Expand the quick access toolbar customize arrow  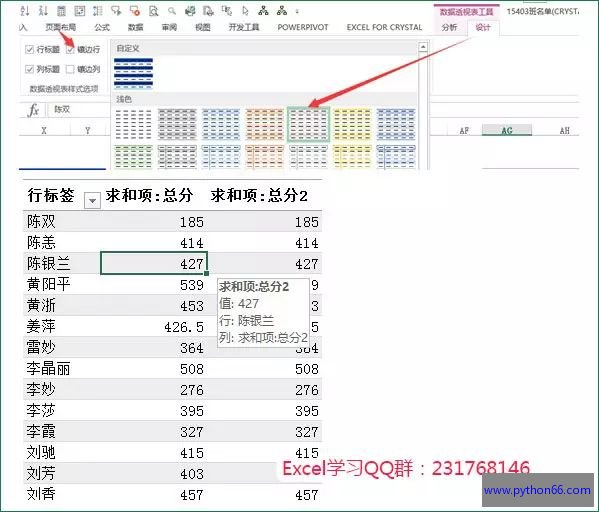tap(297, 11)
